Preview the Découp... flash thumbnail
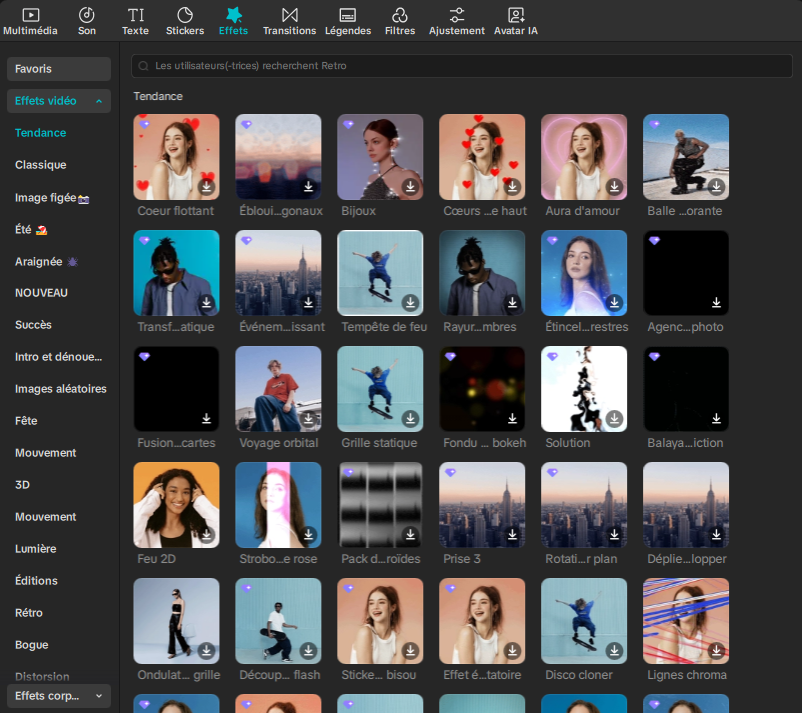 coord(278,621)
